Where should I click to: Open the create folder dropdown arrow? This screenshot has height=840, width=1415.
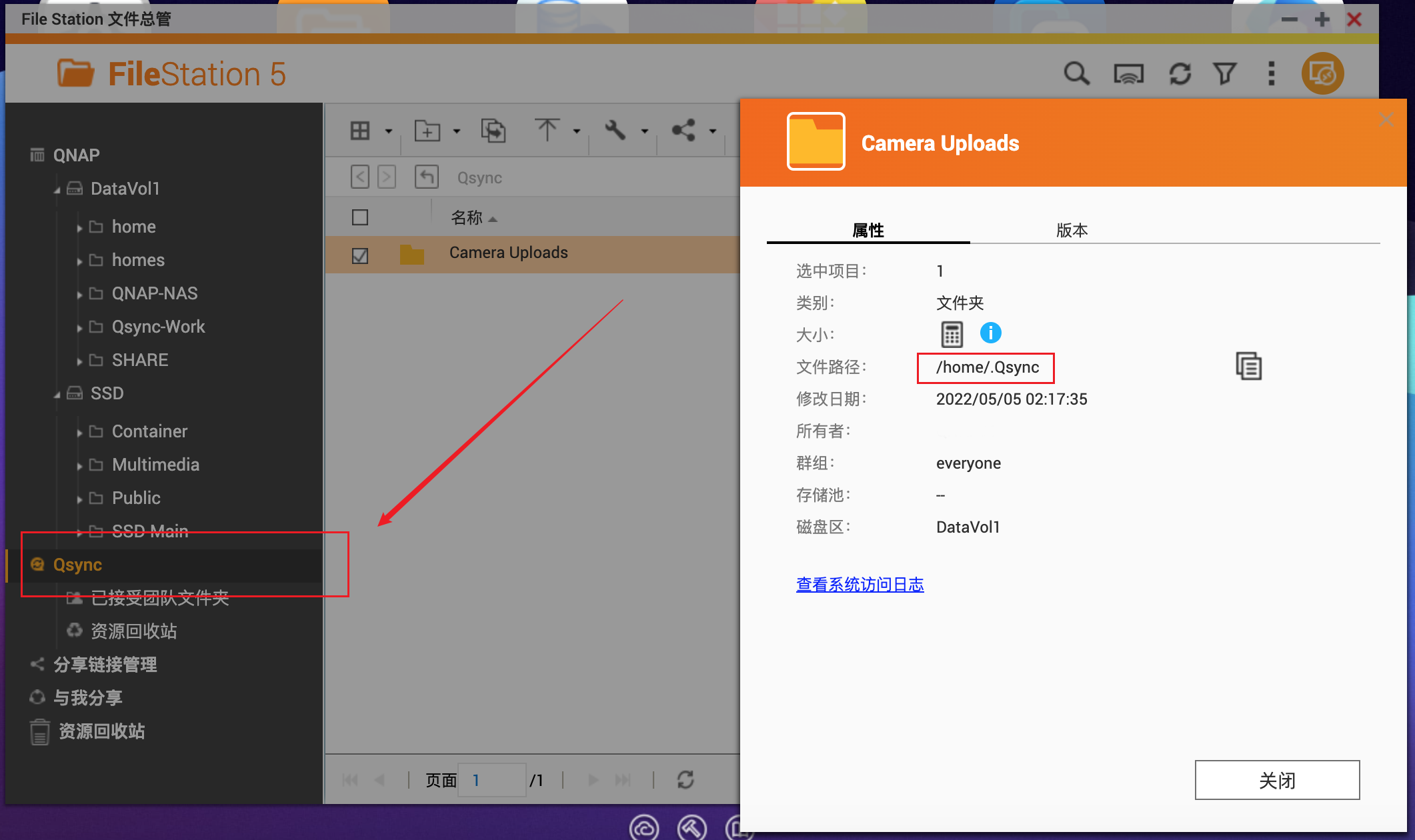click(x=457, y=131)
